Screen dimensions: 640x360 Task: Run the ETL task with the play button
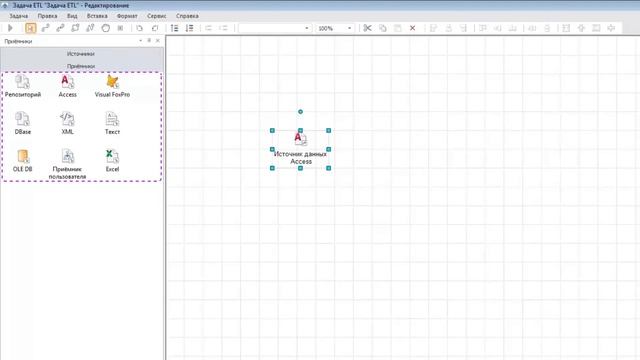click(x=11, y=28)
